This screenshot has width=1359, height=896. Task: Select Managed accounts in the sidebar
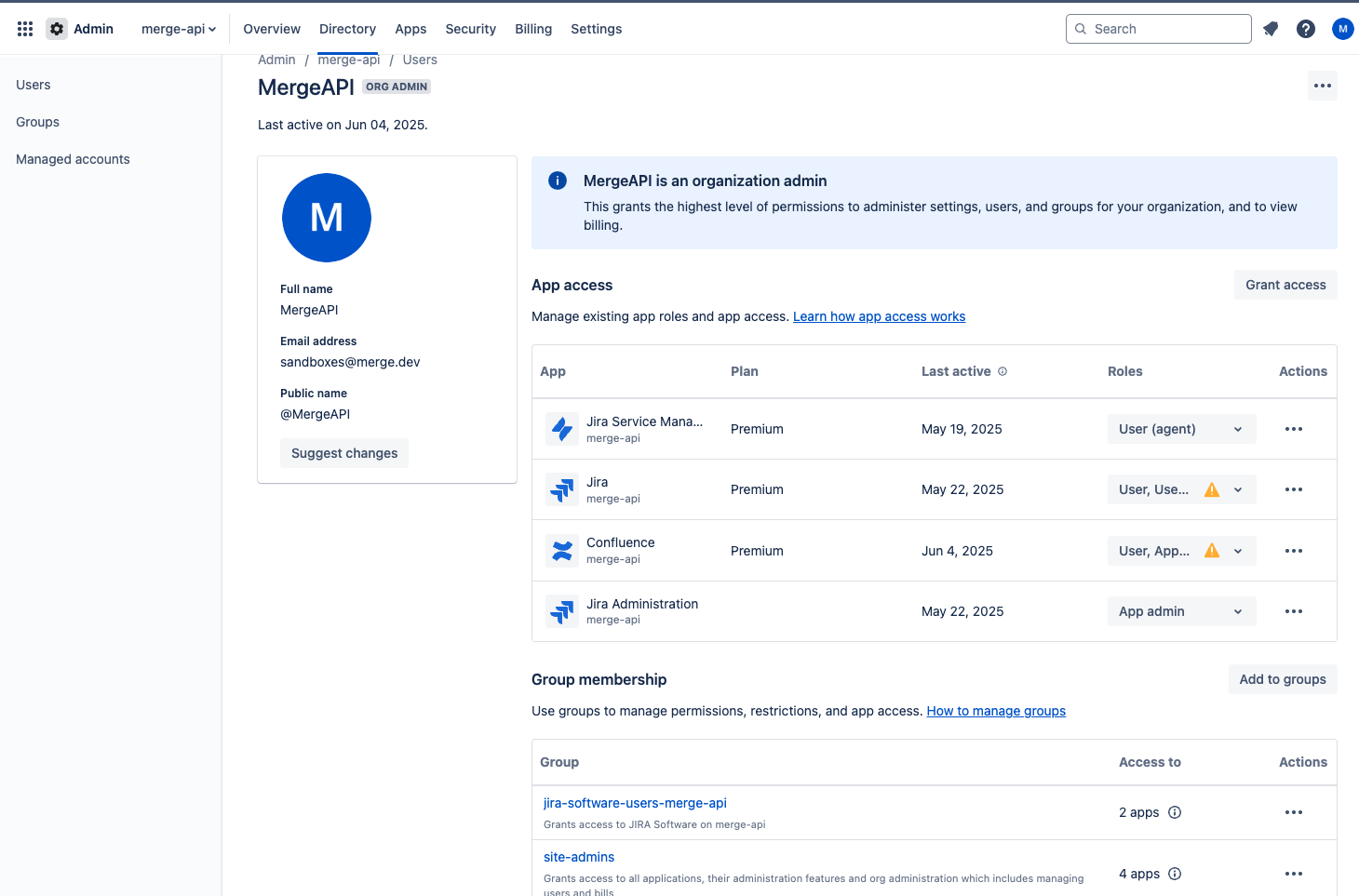(73, 159)
